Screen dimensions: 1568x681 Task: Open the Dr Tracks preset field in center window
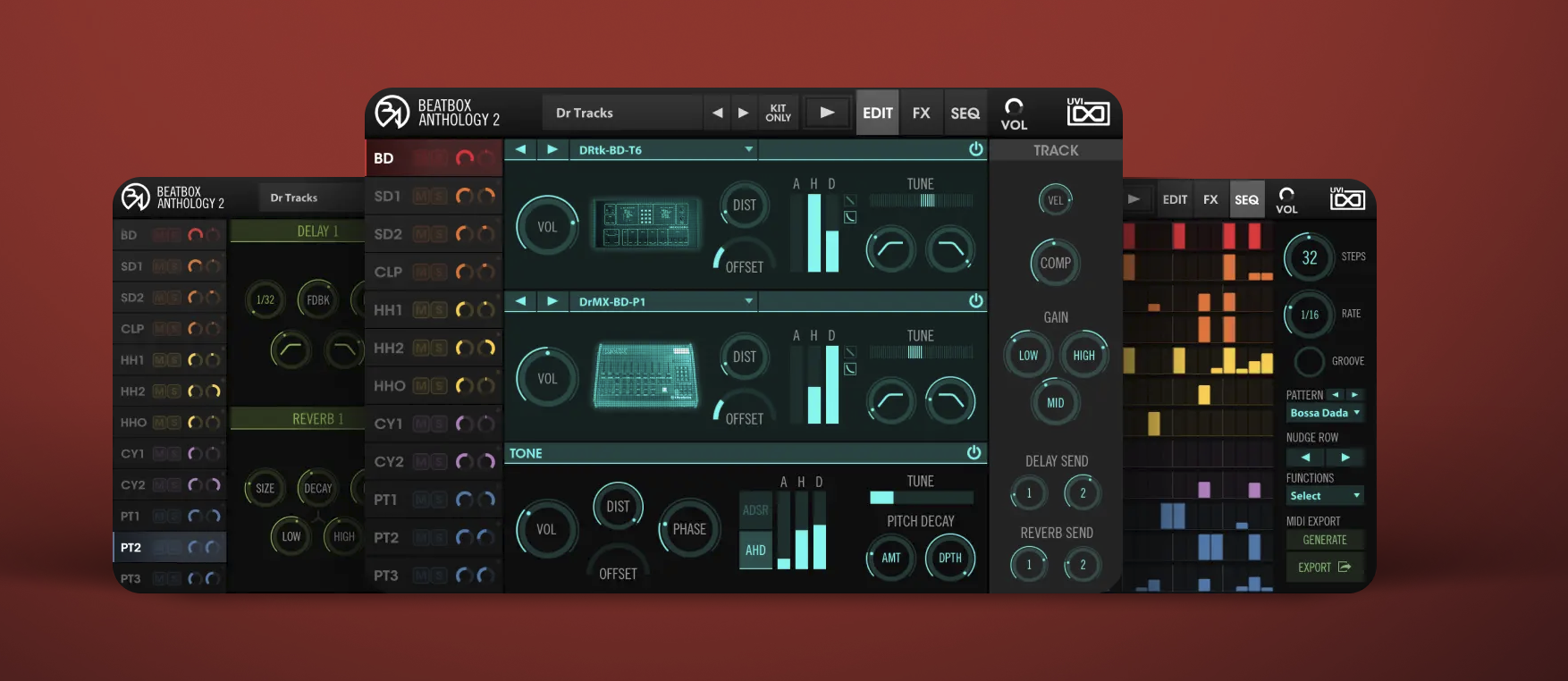[x=623, y=113]
